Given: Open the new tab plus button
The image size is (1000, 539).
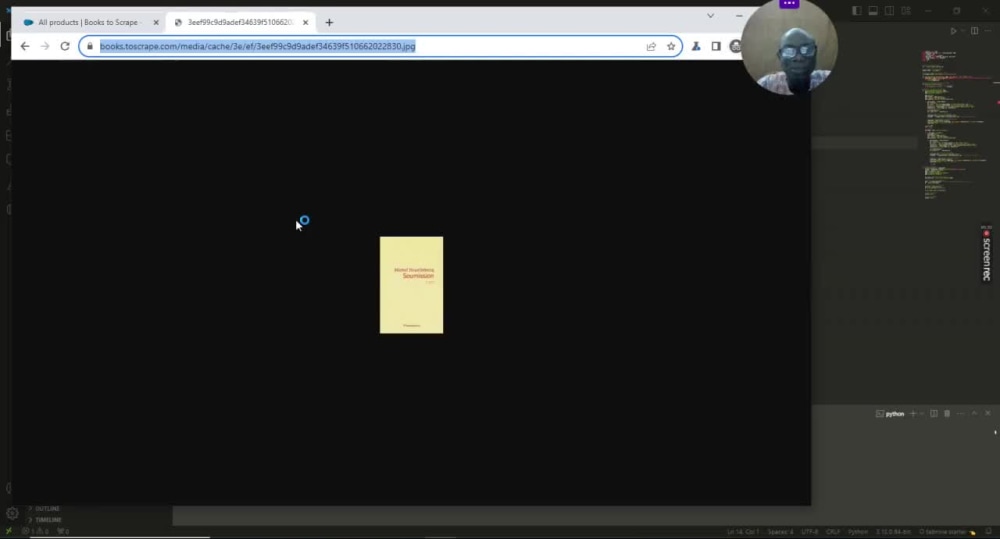Looking at the screenshot, I should 329,22.
